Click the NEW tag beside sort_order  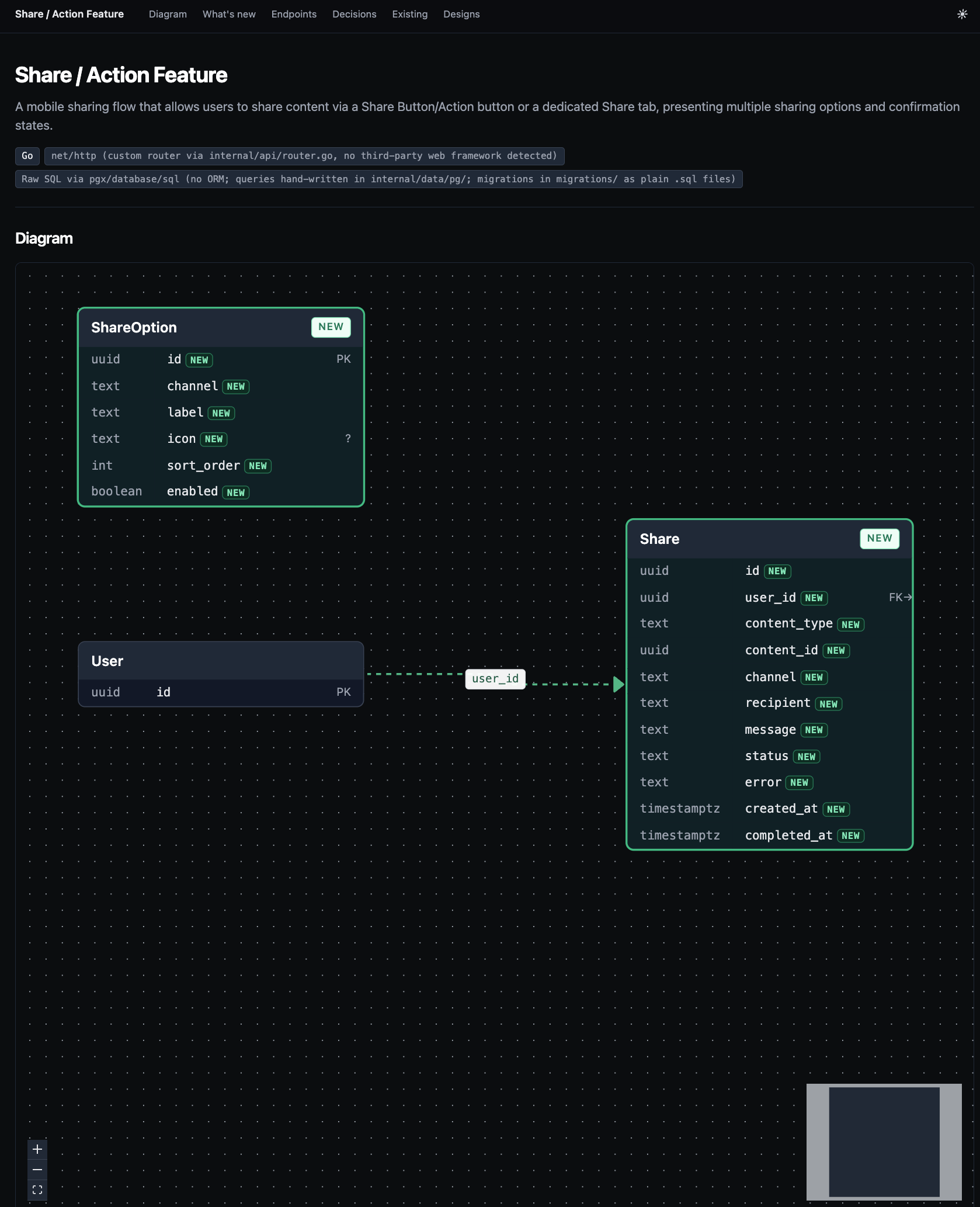(x=258, y=466)
